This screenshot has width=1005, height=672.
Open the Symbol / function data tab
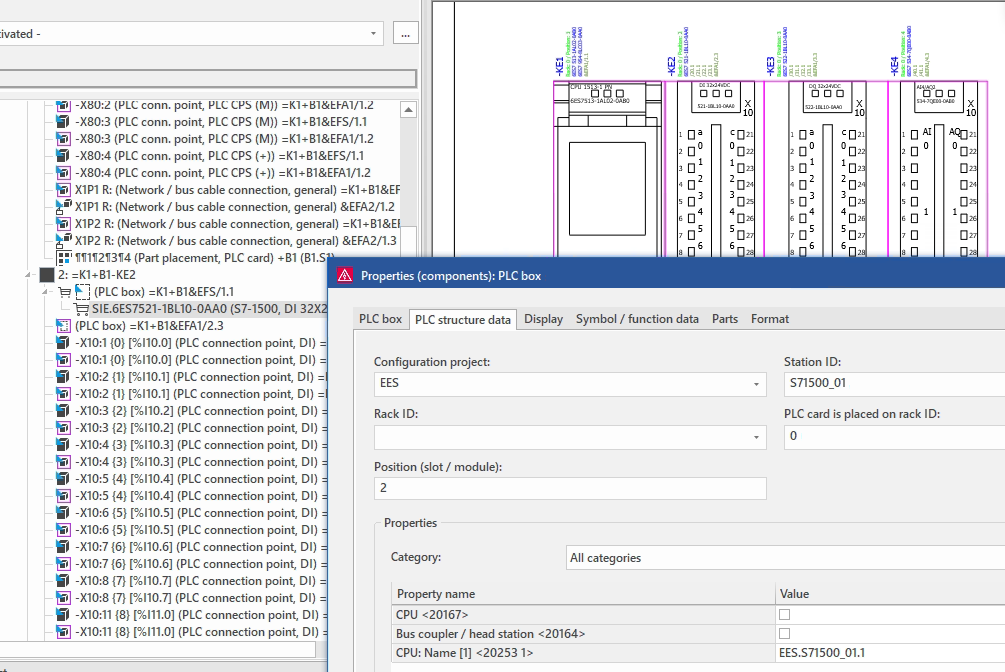tap(637, 319)
